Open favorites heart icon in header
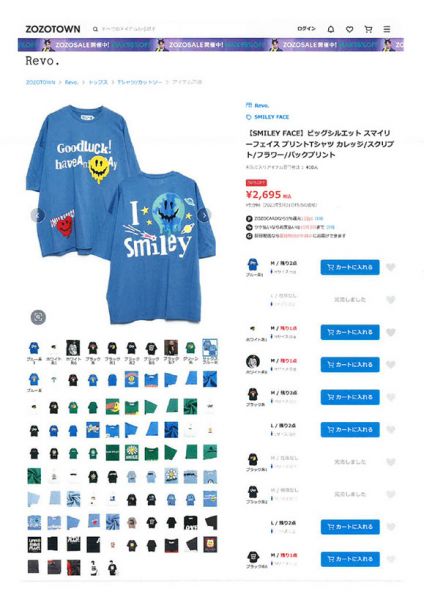 coord(349,29)
